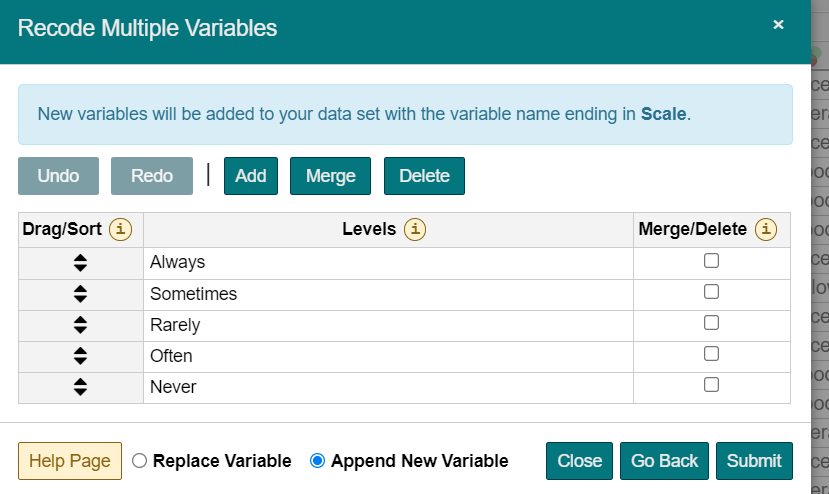Choose the Append New Variable radio button

pyautogui.click(x=318, y=461)
